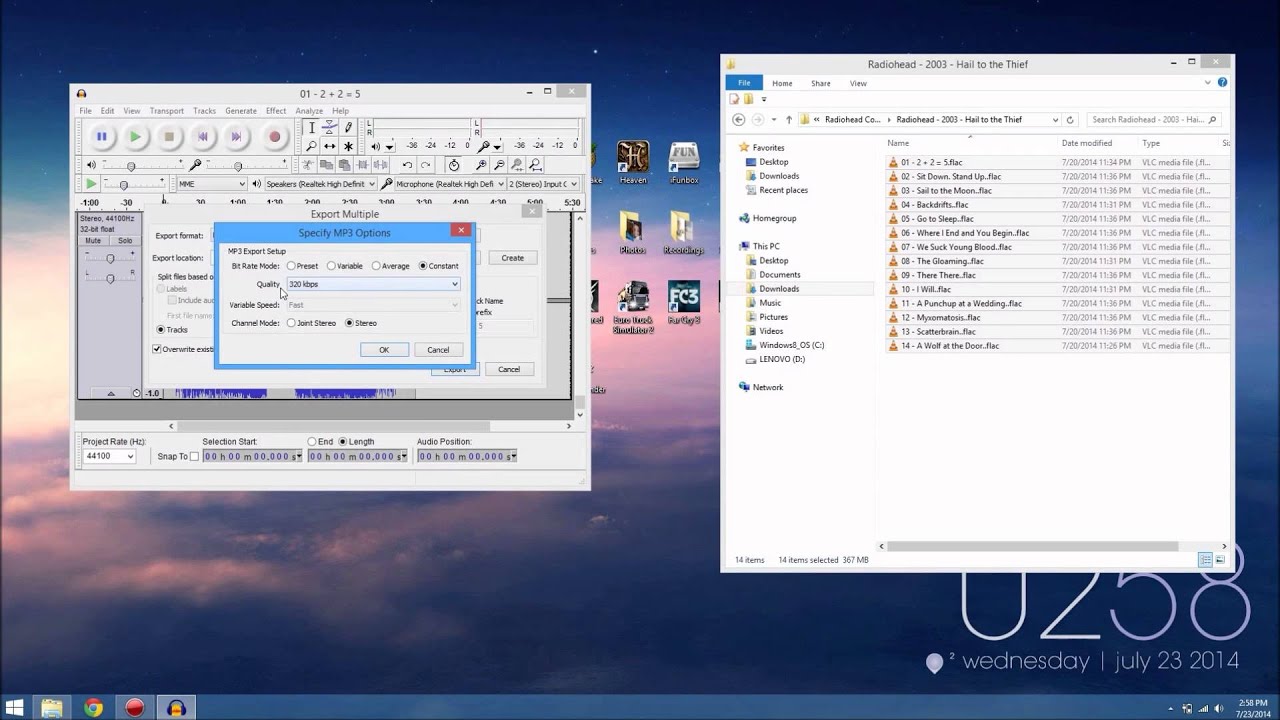The image size is (1280, 720).
Task: Switch to the Explorer Share tab
Action: coord(821,84)
